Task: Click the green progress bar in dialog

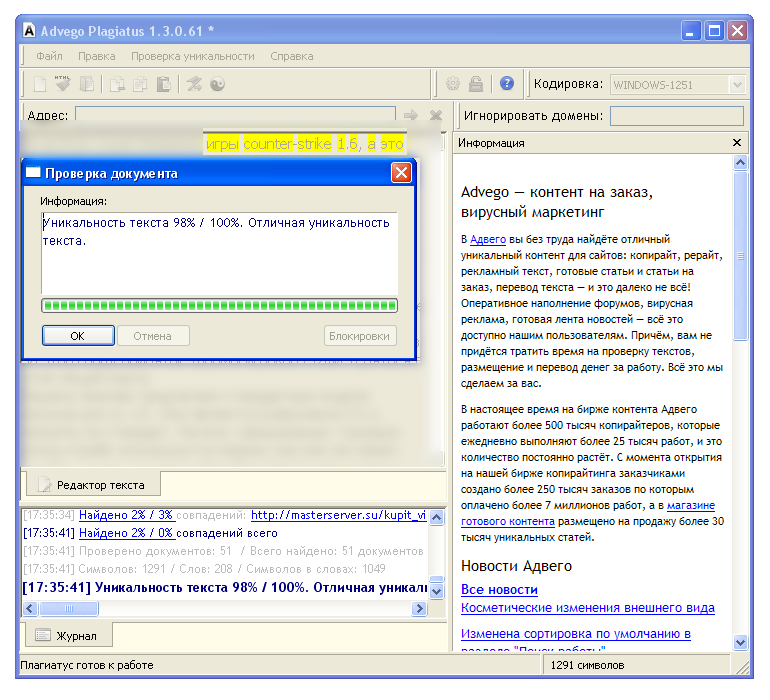Action: pyautogui.click(x=220, y=306)
